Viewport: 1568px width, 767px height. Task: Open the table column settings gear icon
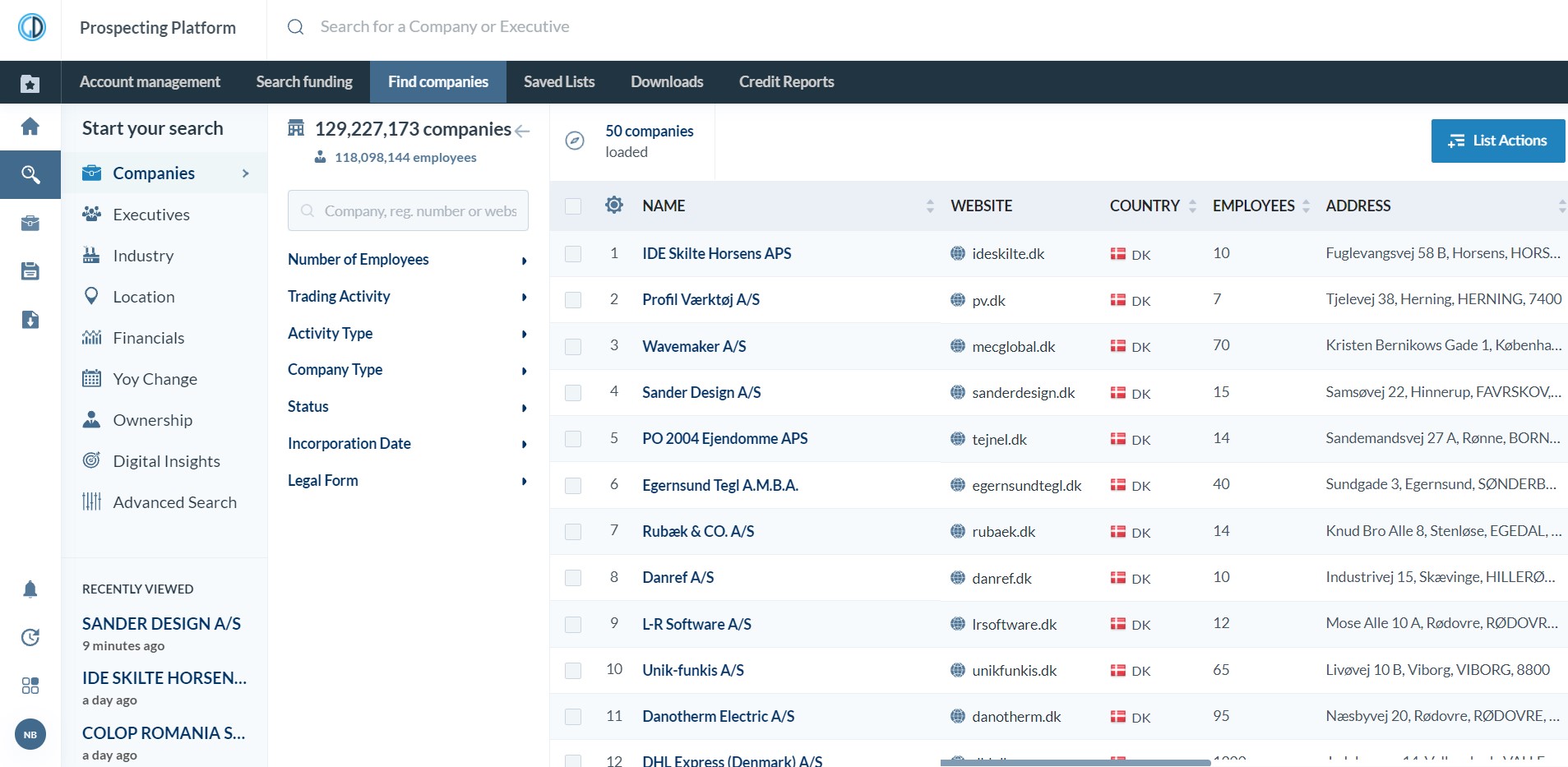coord(613,206)
